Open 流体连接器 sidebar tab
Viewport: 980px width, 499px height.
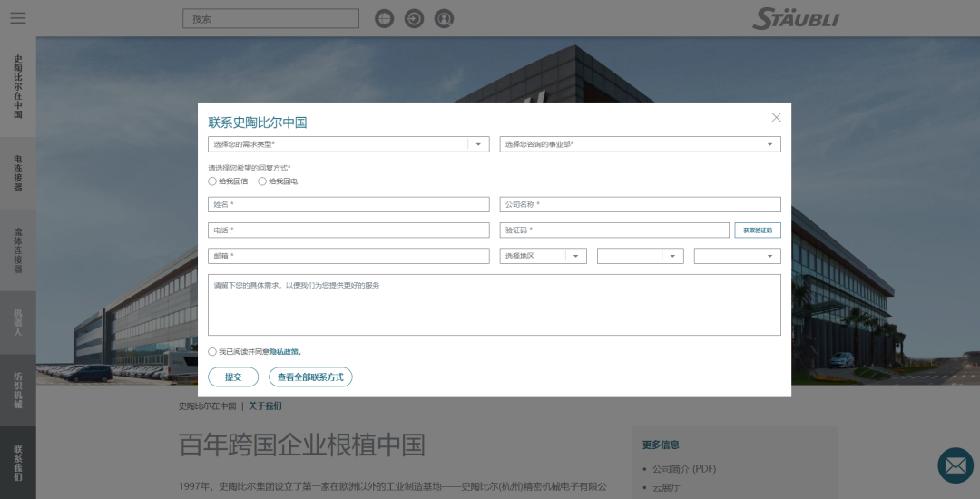18,250
